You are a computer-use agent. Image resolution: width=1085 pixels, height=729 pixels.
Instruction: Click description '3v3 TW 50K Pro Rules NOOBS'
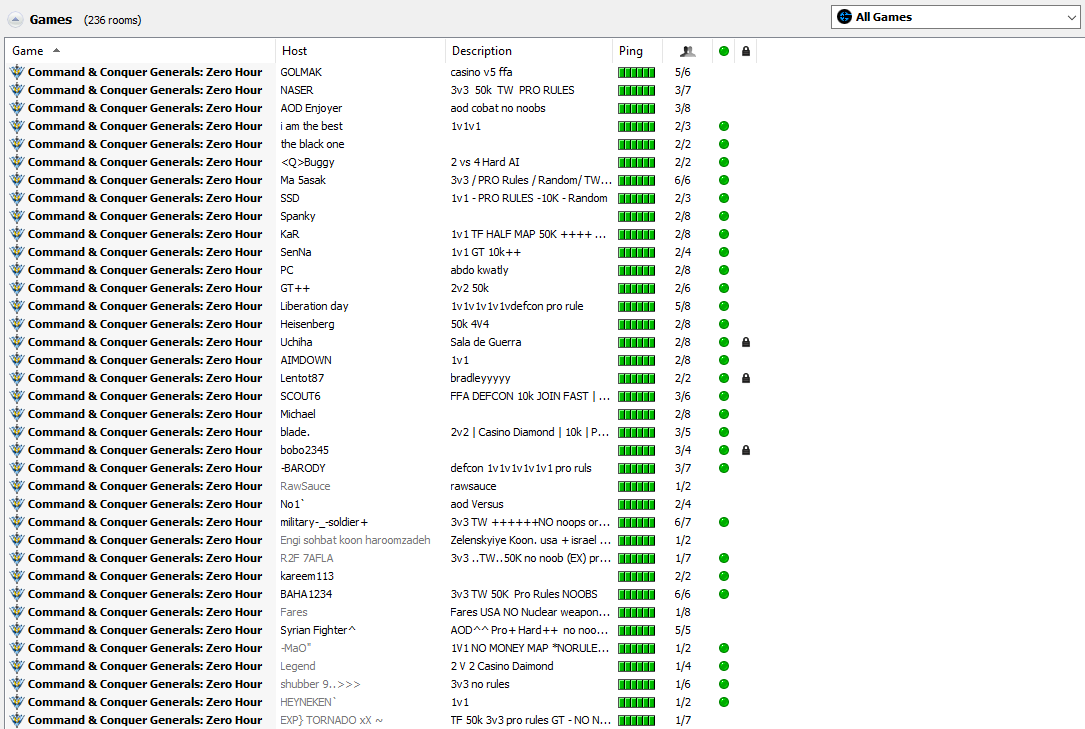pos(524,593)
